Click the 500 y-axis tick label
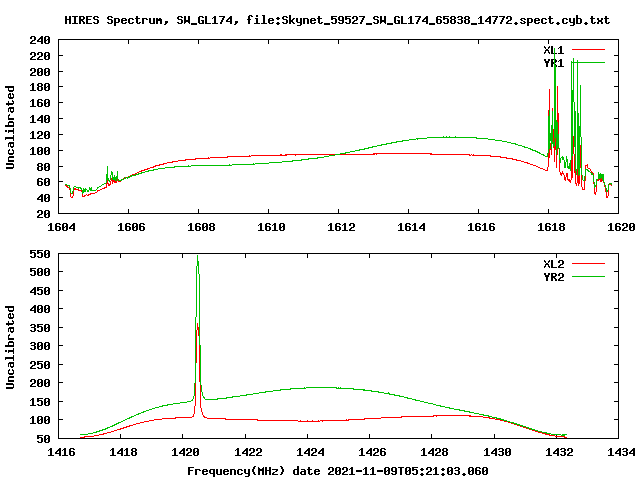640x480 pixels. [40, 272]
